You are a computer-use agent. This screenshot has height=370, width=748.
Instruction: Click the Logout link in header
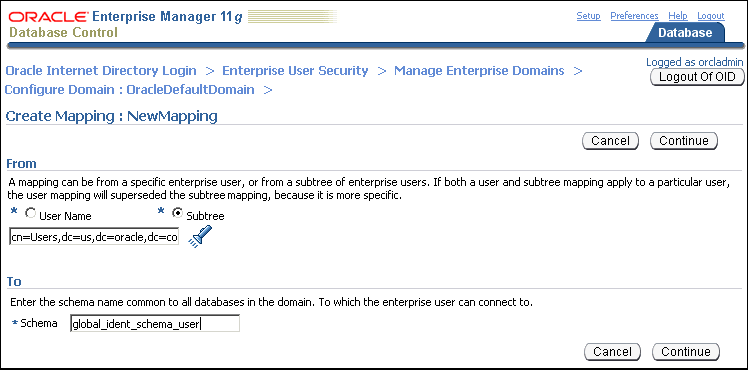(711, 16)
